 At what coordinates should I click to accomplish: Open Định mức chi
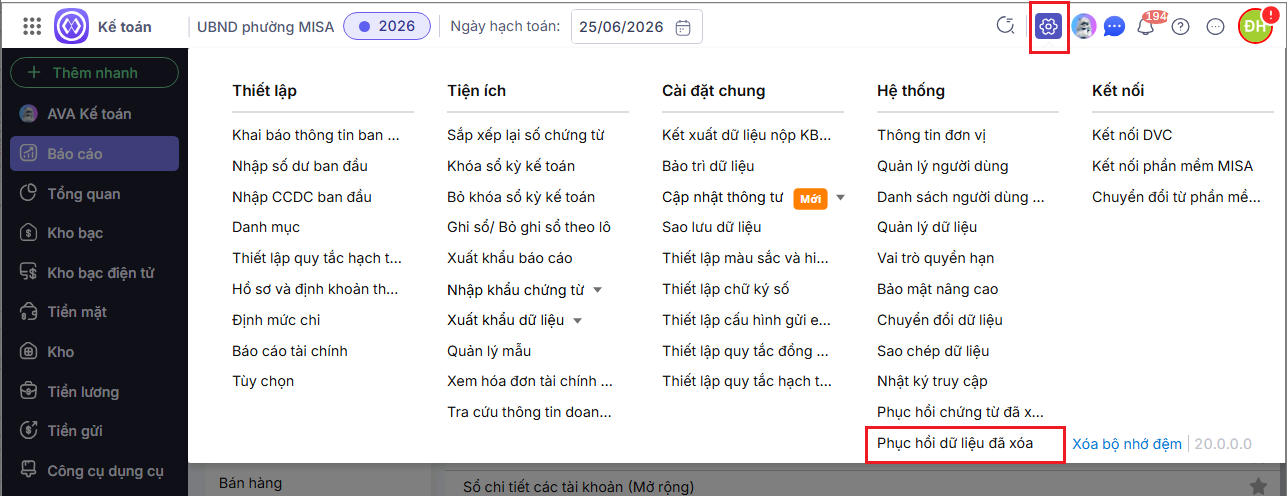point(276,320)
